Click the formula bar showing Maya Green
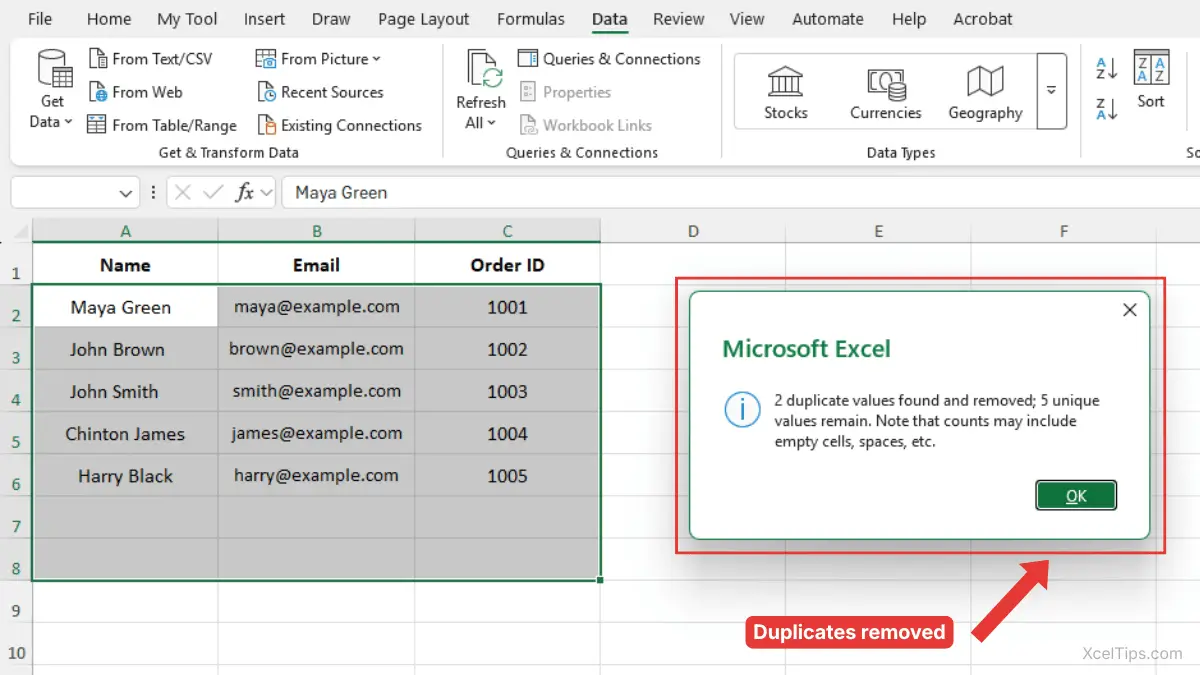The height and width of the screenshot is (675, 1200). (x=740, y=193)
